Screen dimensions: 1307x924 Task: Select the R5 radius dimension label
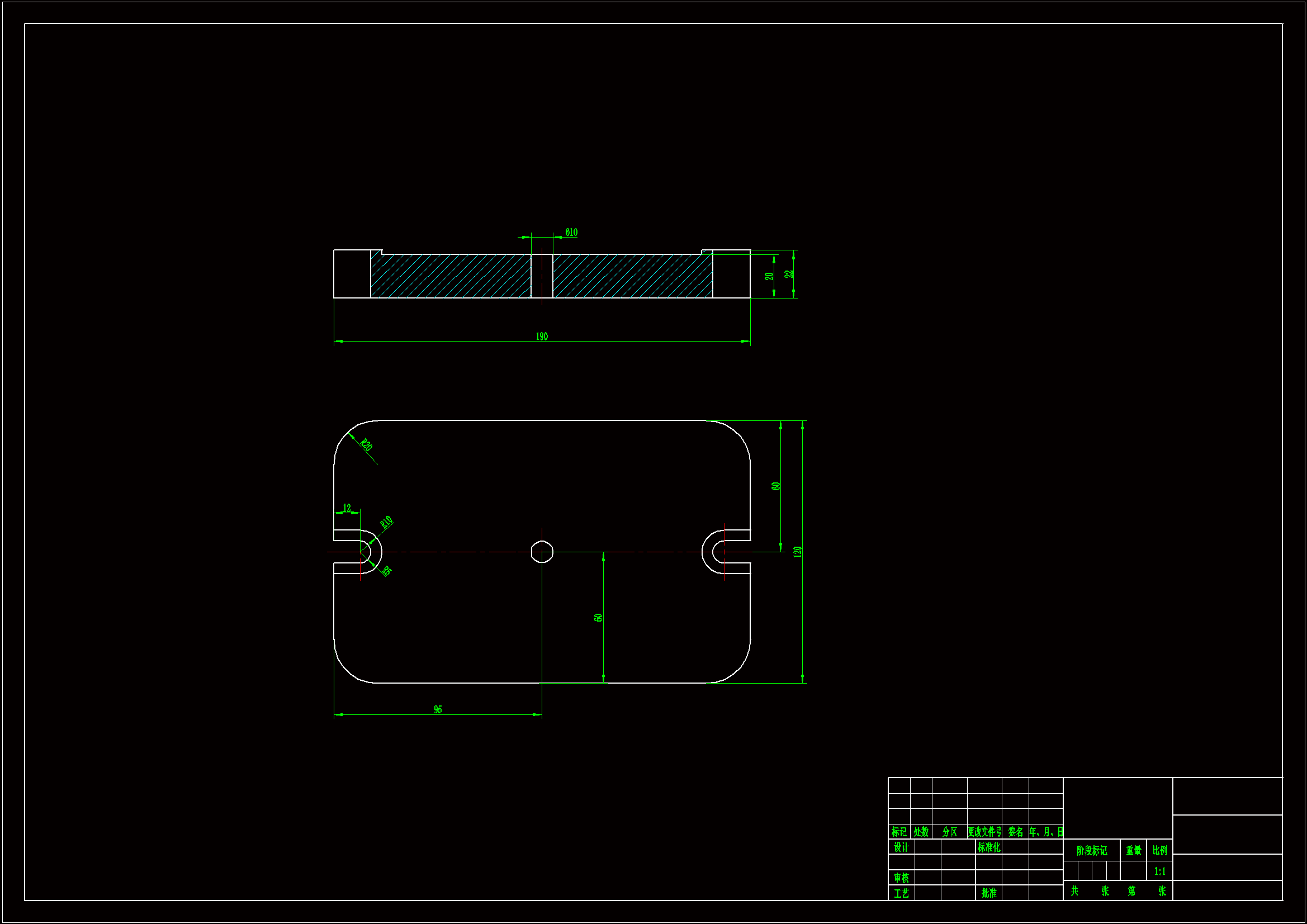pos(386,571)
